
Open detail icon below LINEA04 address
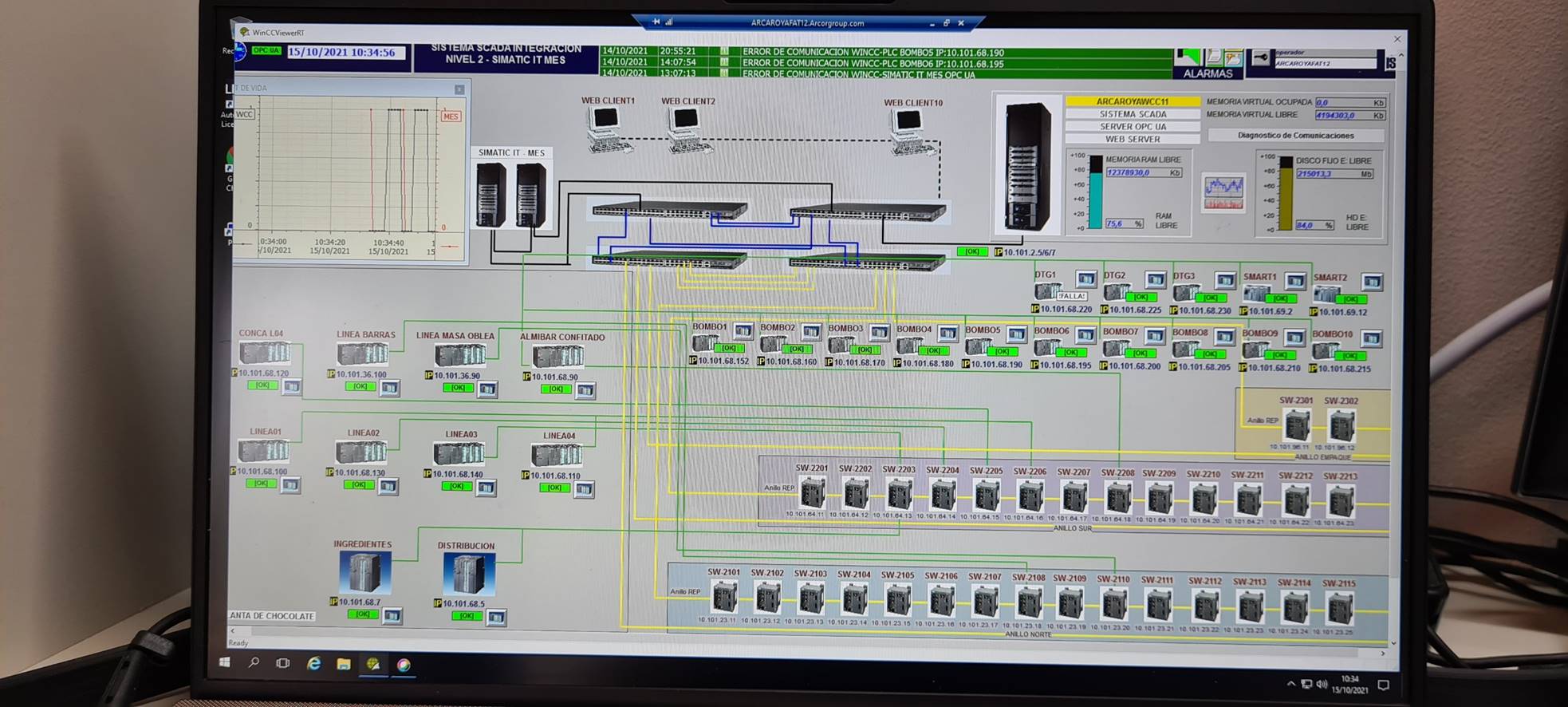(584, 488)
